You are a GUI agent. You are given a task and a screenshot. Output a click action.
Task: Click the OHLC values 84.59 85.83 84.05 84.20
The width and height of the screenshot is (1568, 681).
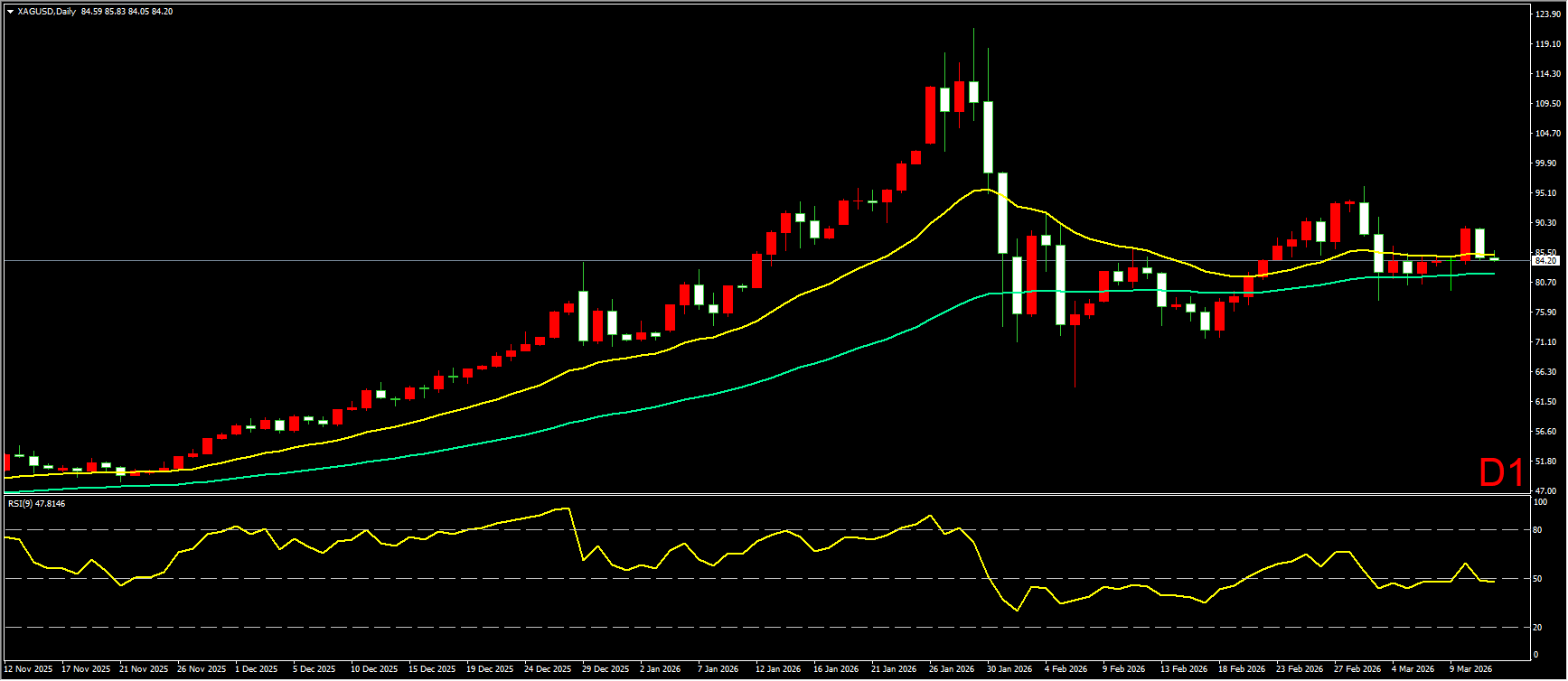click(127, 12)
